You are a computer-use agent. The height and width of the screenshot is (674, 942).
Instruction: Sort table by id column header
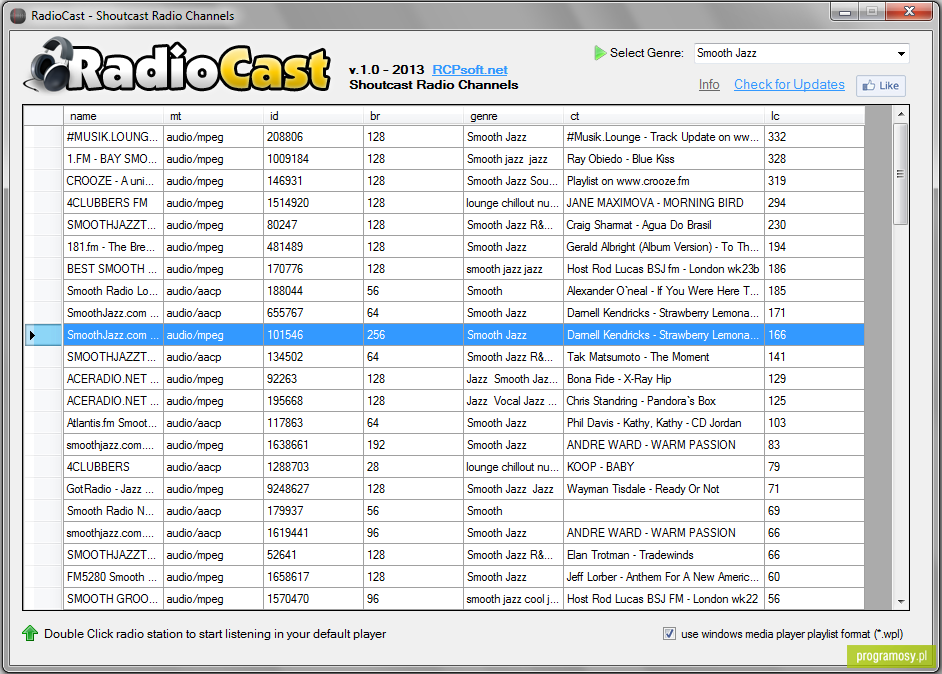pyautogui.click(x=314, y=116)
